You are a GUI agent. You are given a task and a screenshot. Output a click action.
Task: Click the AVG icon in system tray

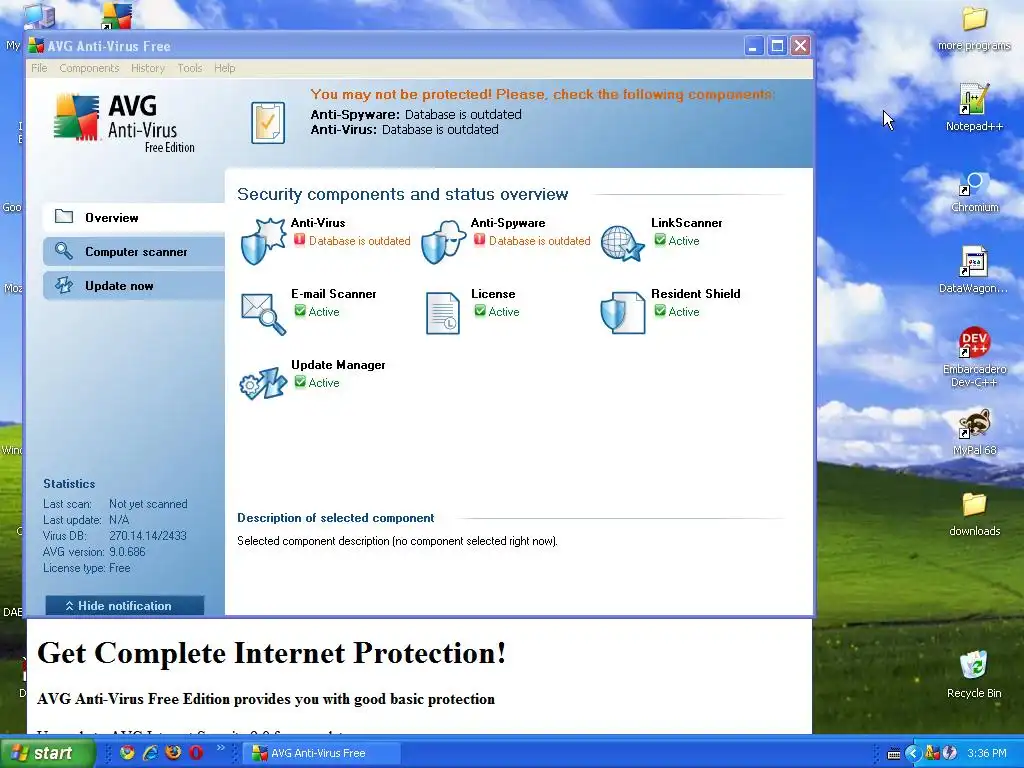click(933, 753)
